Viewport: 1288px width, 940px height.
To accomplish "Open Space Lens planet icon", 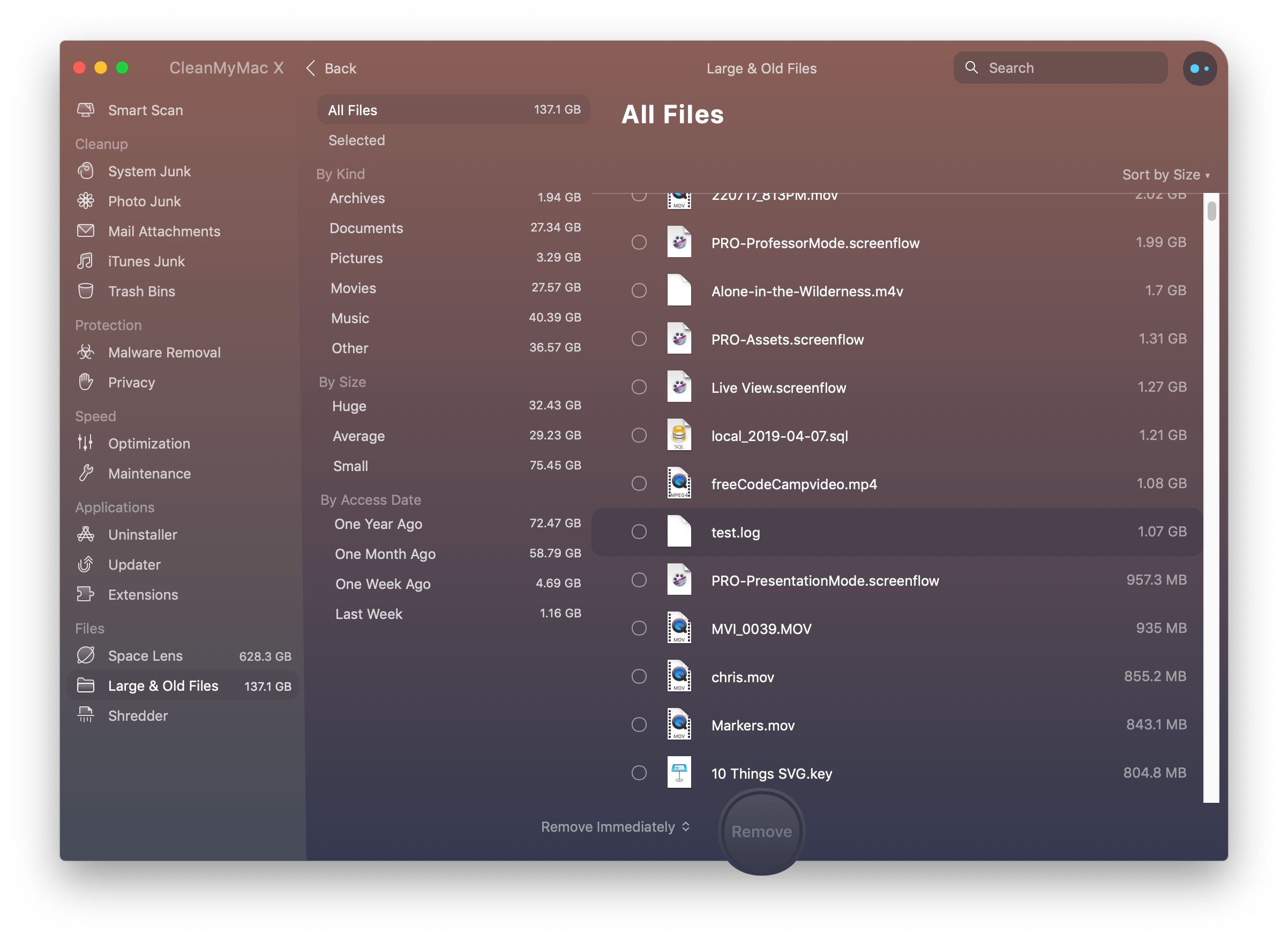I will coord(85,655).
